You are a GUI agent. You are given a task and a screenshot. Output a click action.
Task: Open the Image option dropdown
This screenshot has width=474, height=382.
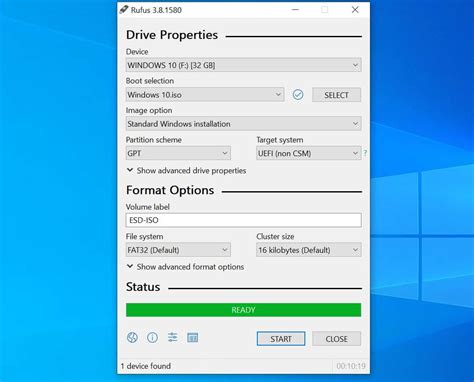(x=244, y=124)
